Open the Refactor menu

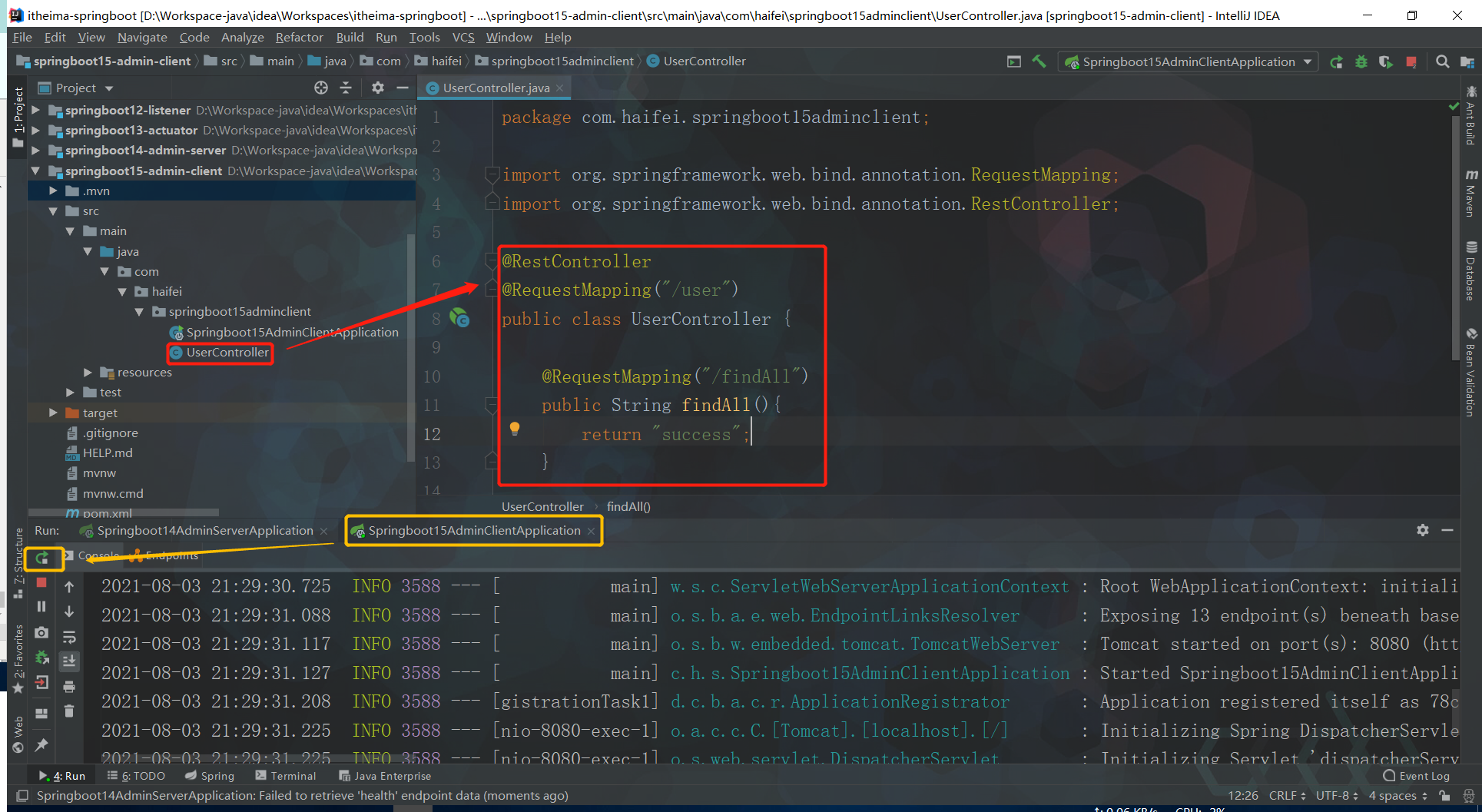point(300,38)
